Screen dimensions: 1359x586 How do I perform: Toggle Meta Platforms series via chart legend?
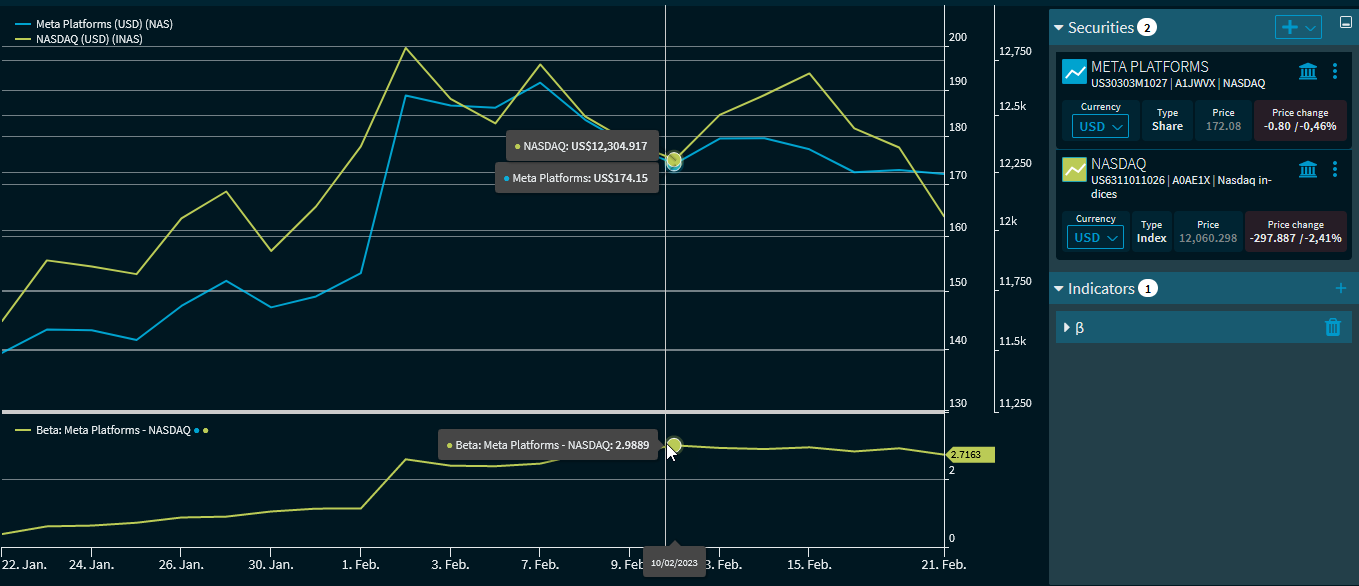coord(102,24)
